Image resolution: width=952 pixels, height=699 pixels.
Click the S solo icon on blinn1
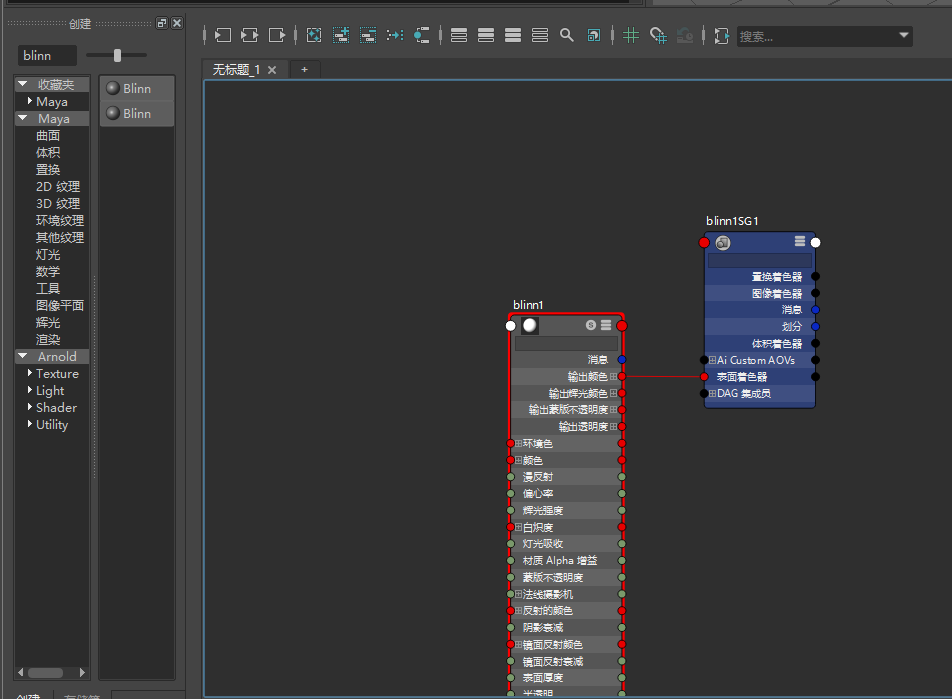click(x=591, y=325)
